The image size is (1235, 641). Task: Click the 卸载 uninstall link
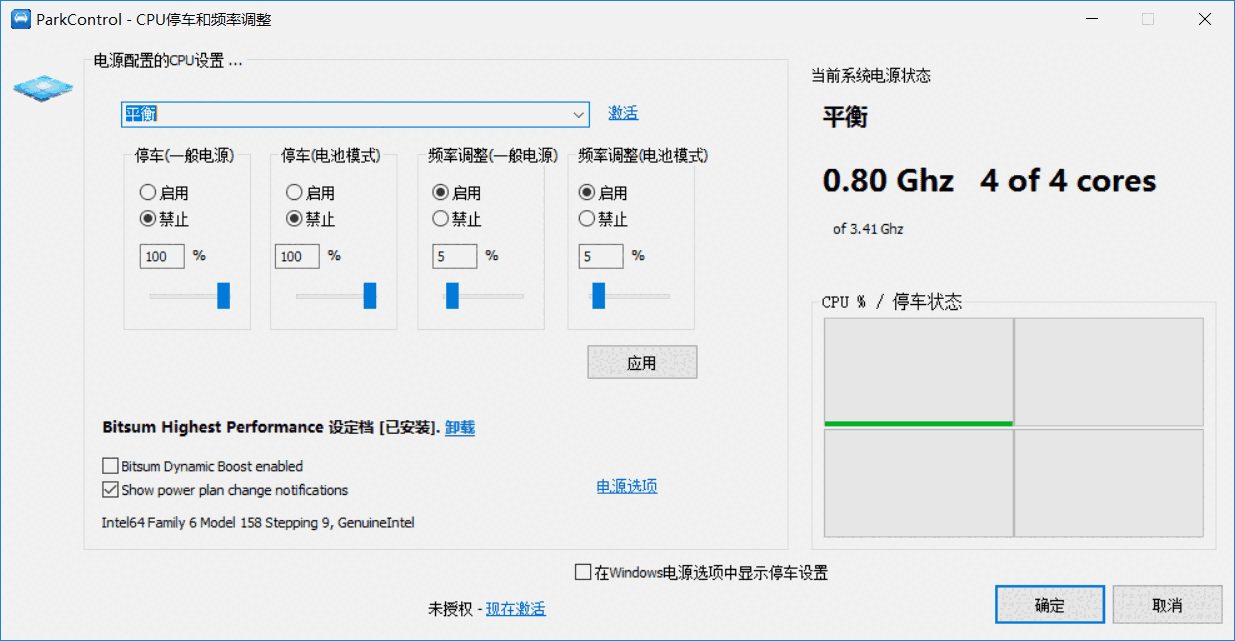point(460,428)
